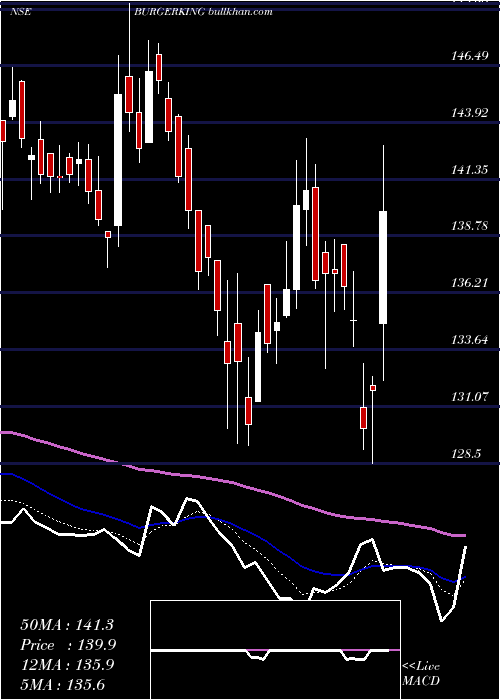
Task: Click the NSE exchange label
Action: [x=20, y=12]
